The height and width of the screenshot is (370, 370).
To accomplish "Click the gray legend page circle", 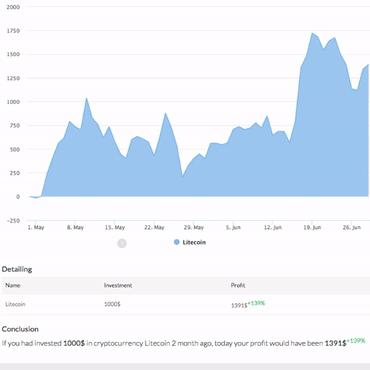I will point(122,243).
